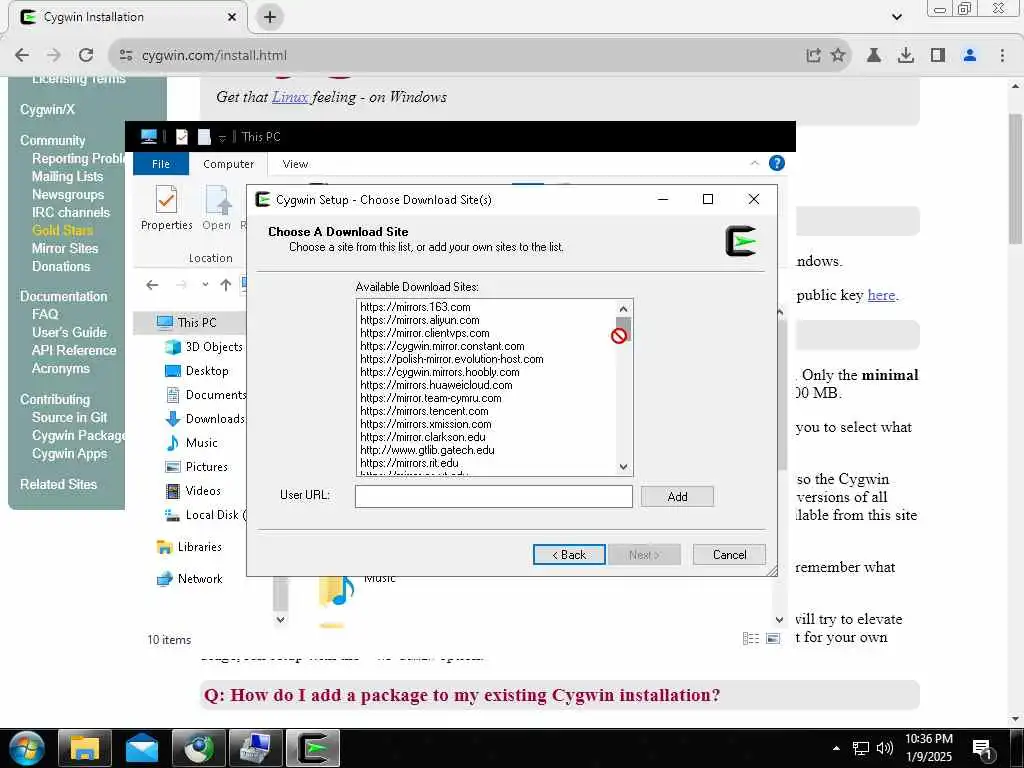Reload the Cygwin install page
This screenshot has height=768, width=1024.
[86, 56]
